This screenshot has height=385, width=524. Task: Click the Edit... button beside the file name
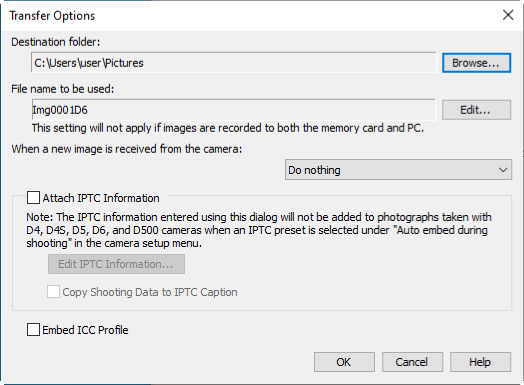pyautogui.click(x=476, y=110)
